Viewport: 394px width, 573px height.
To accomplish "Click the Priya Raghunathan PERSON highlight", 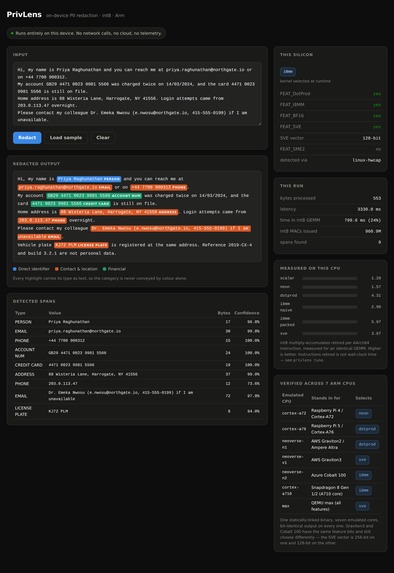I will tap(89, 179).
